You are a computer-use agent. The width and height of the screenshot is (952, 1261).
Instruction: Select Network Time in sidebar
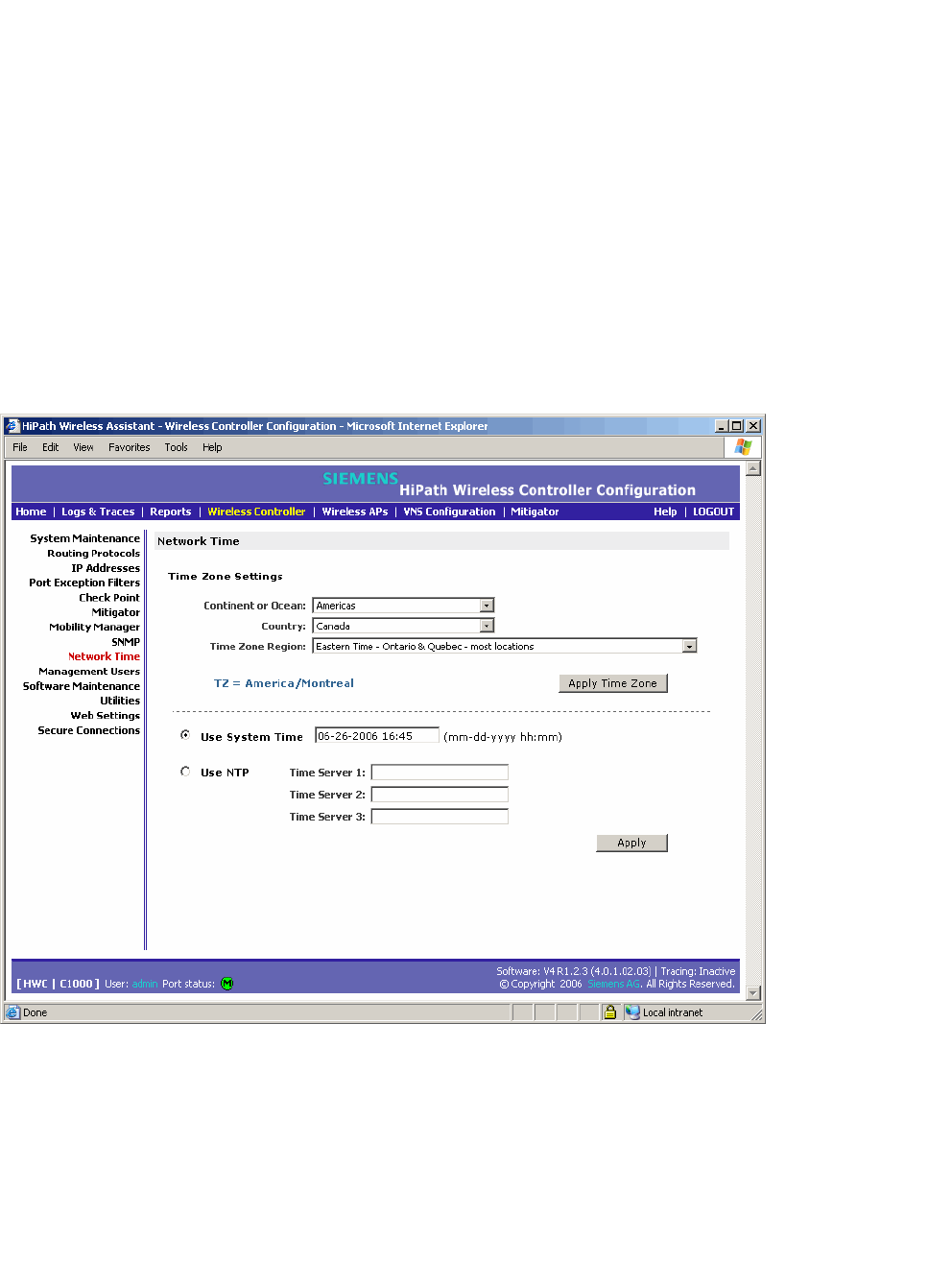click(104, 656)
